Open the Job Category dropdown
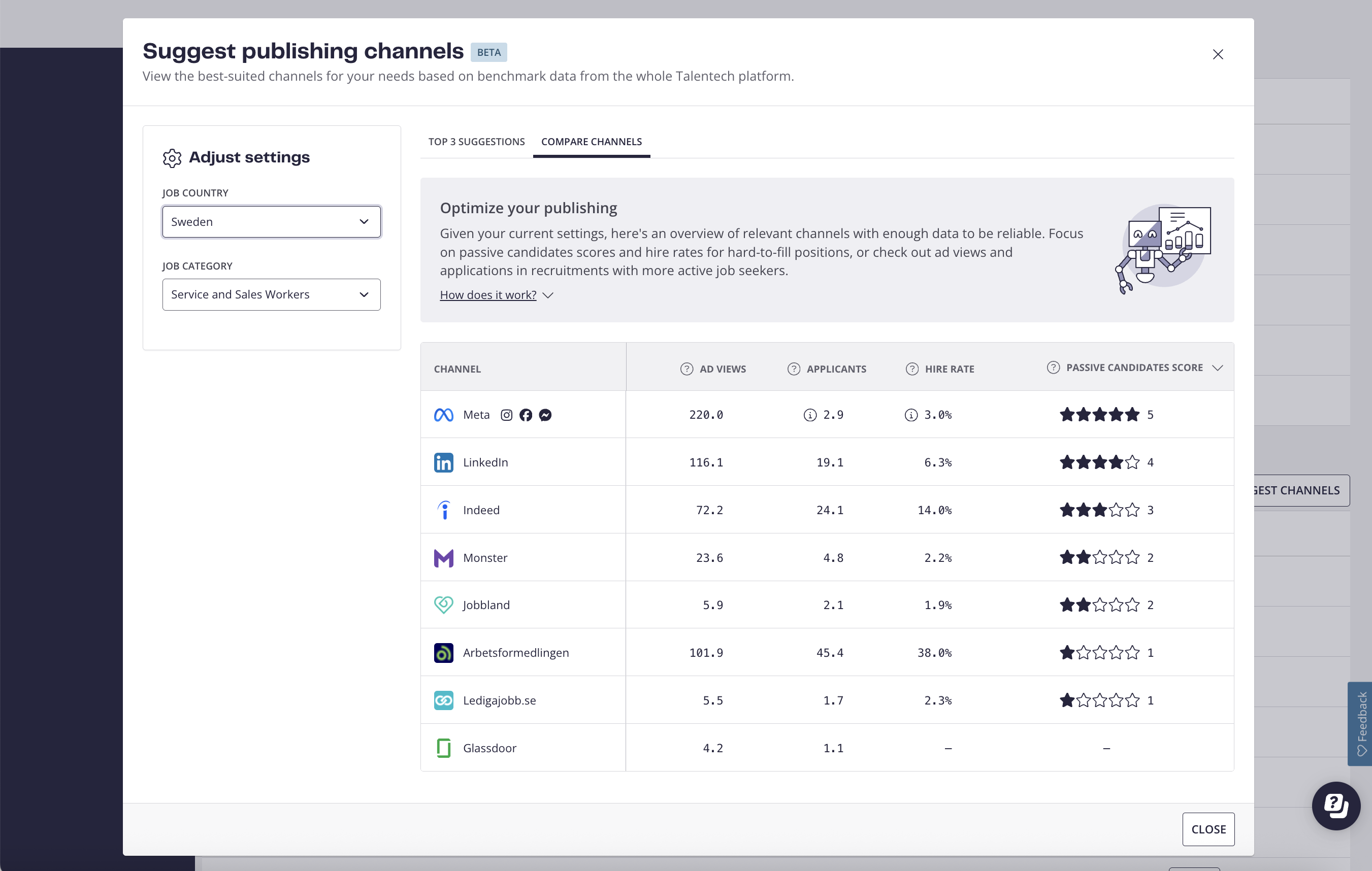The height and width of the screenshot is (871, 1372). coord(271,294)
